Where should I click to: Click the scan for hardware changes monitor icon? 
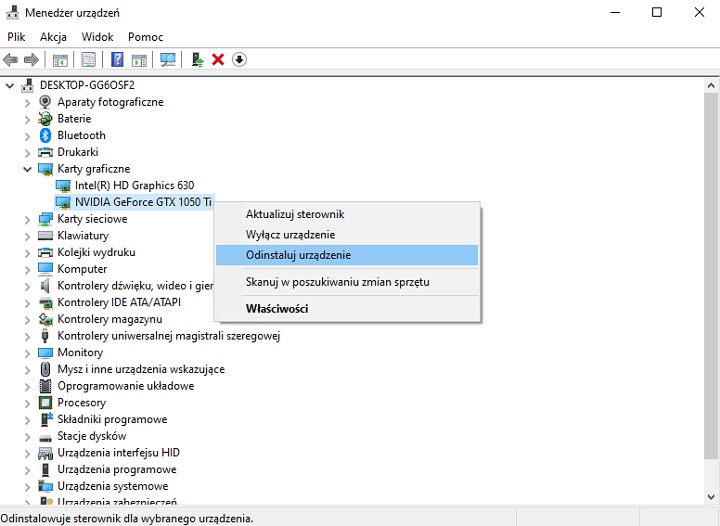click(168, 60)
